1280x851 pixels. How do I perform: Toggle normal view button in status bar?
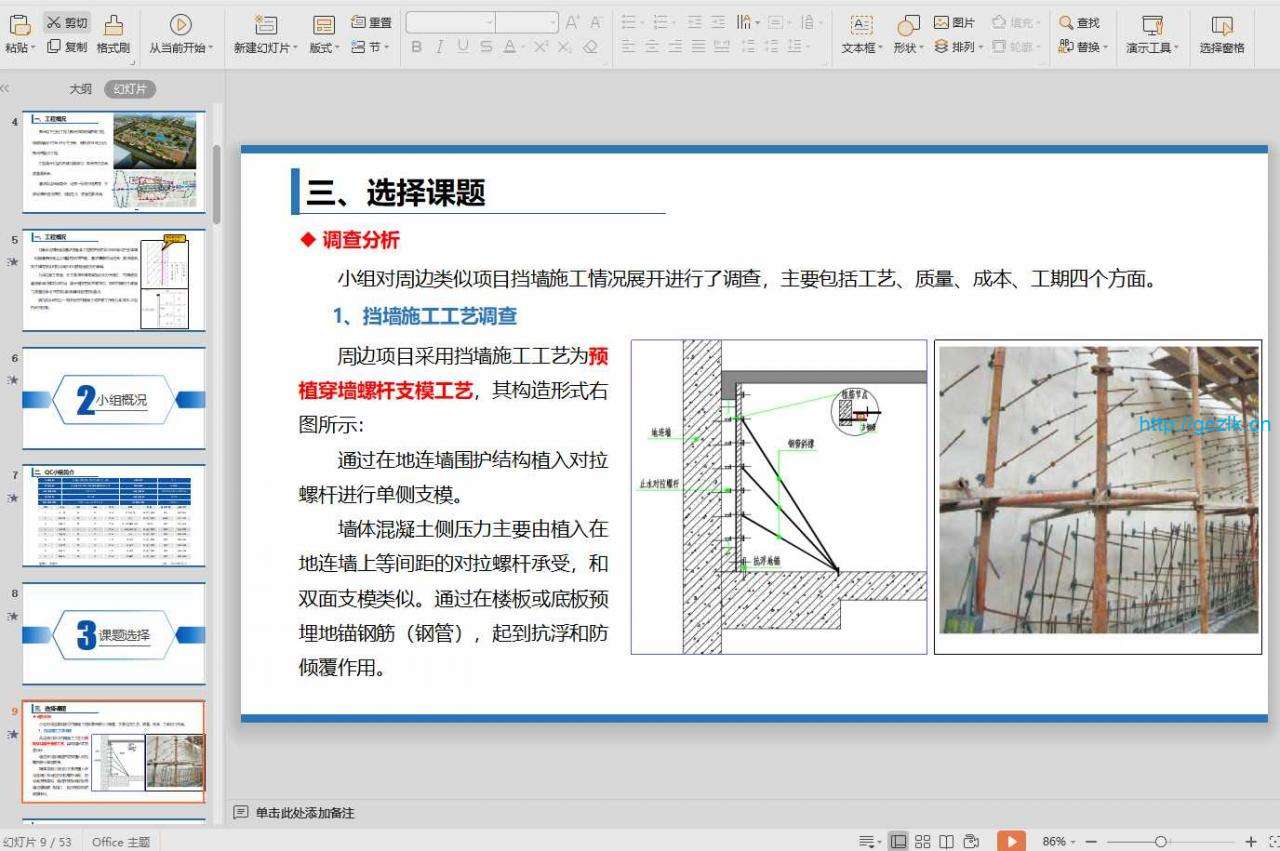pos(898,841)
